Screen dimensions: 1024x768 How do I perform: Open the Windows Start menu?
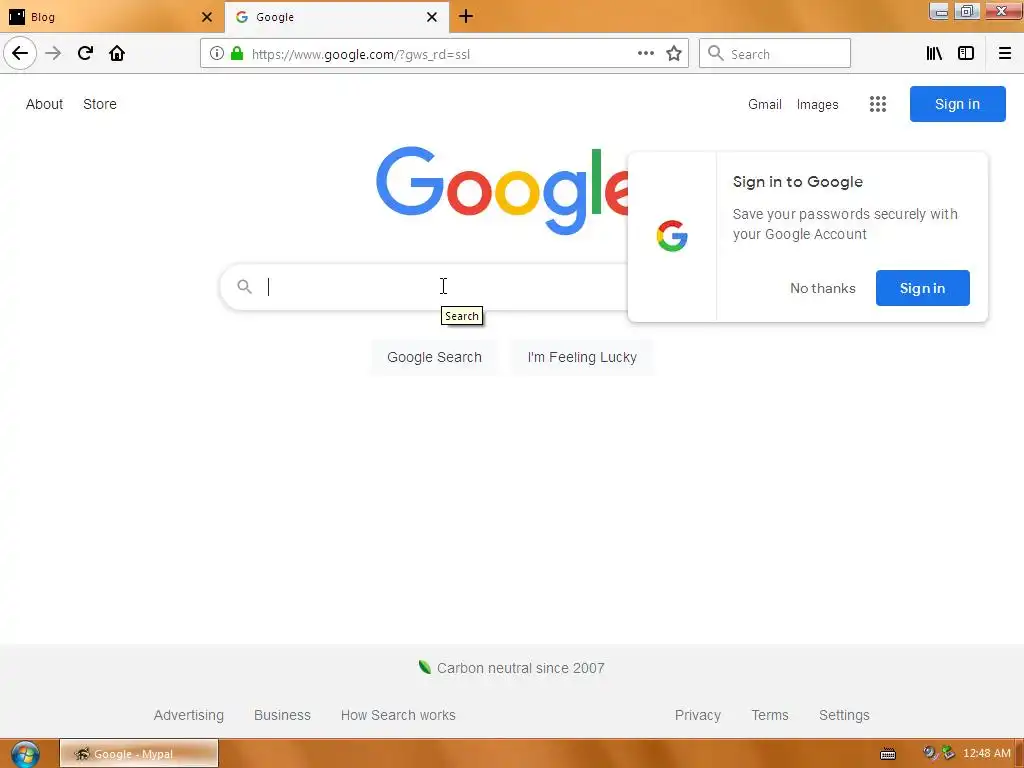click(x=25, y=754)
